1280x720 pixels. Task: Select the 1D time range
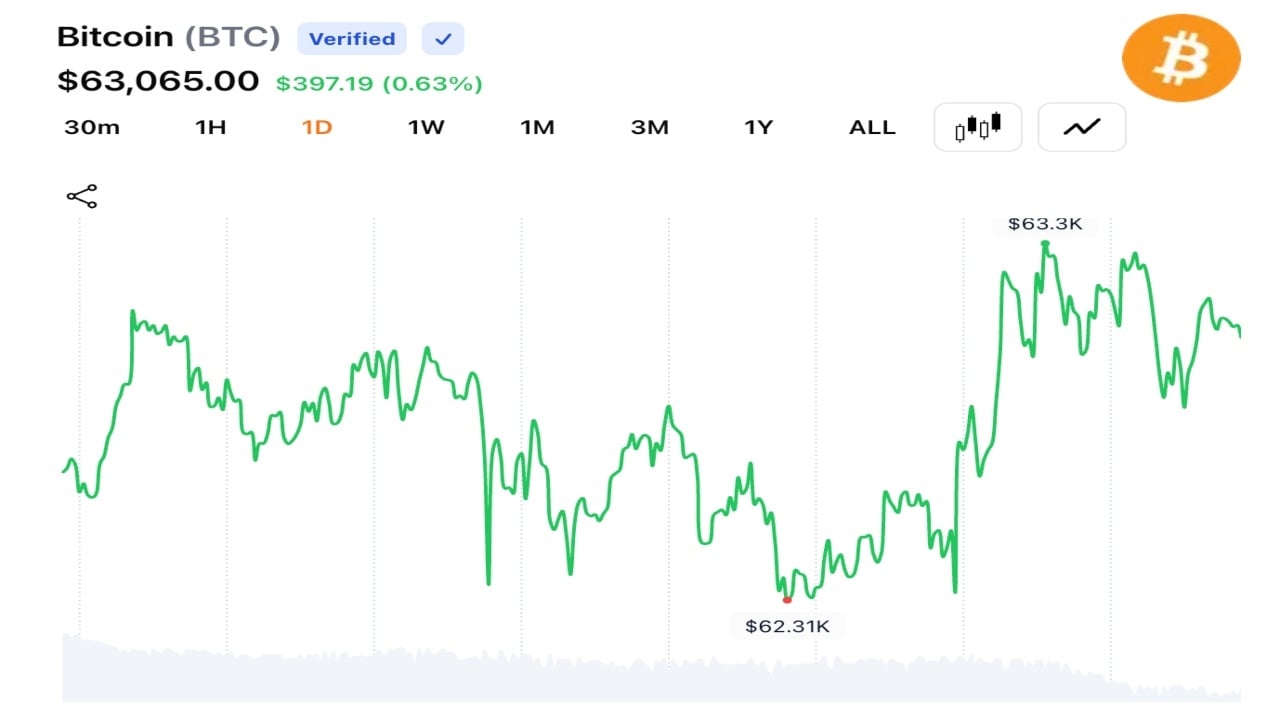pos(317,127)
